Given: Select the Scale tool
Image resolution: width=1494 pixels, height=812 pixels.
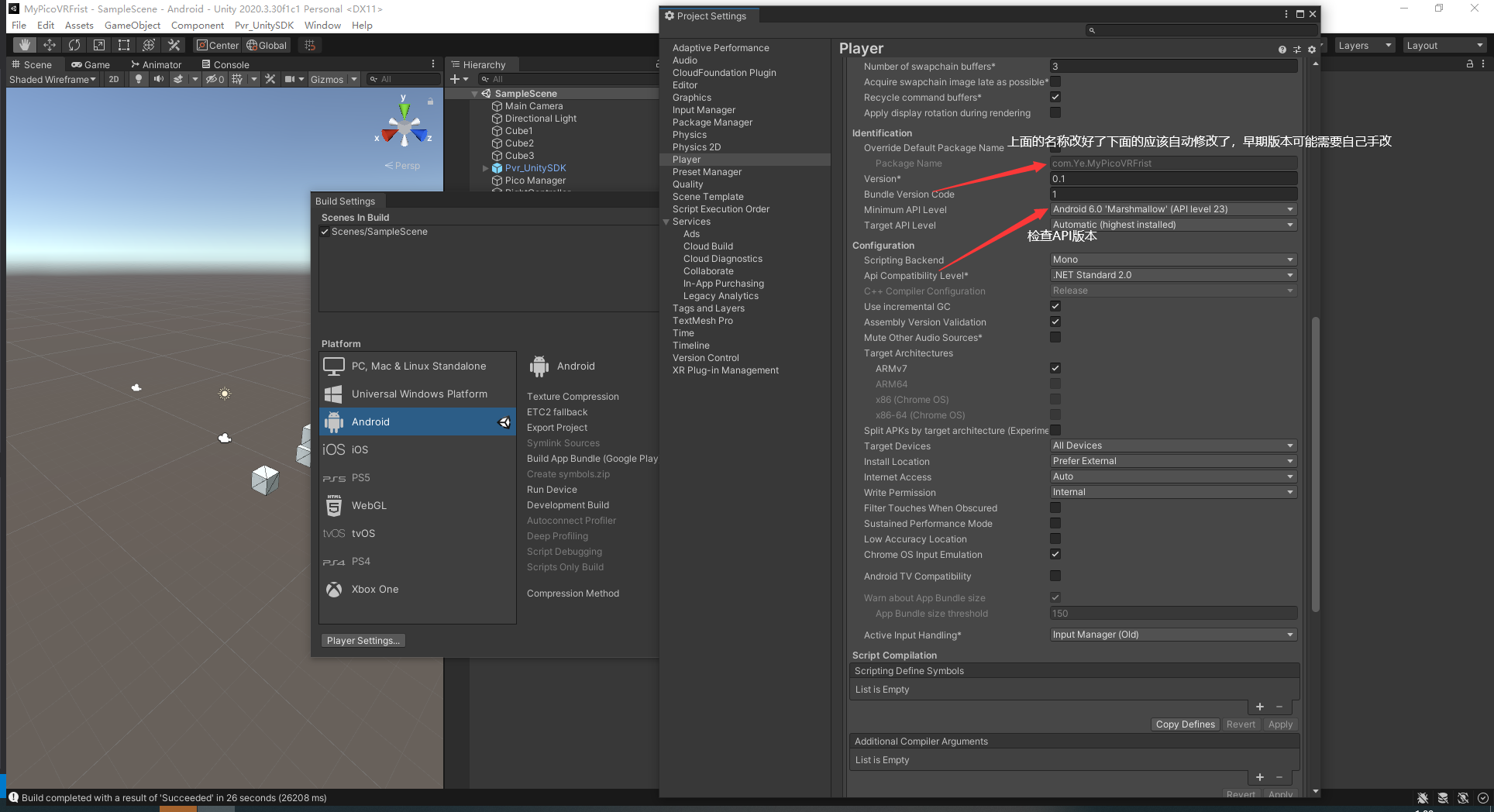Looking at the screenshot, I should coord(99,45).
